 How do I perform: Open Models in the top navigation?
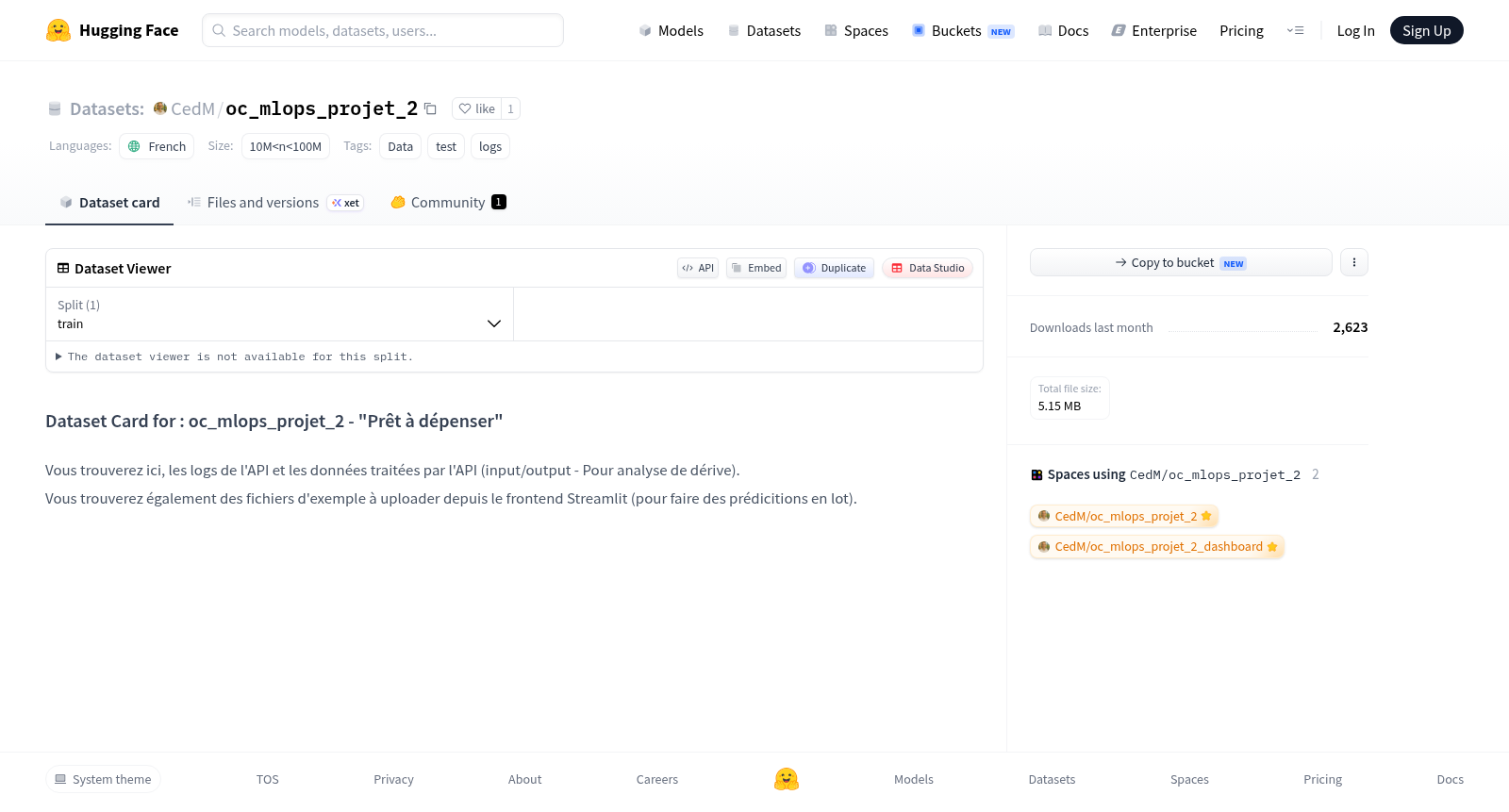(671, 30)
